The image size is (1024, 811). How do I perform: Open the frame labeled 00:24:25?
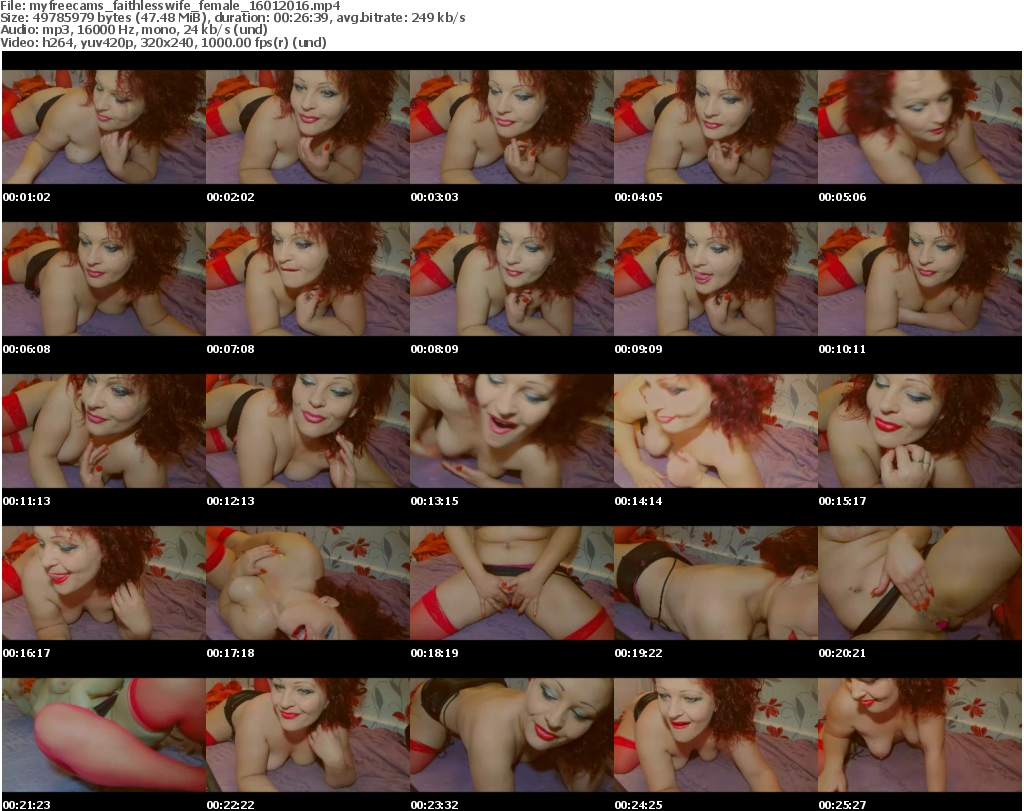[x=716, y=735]
